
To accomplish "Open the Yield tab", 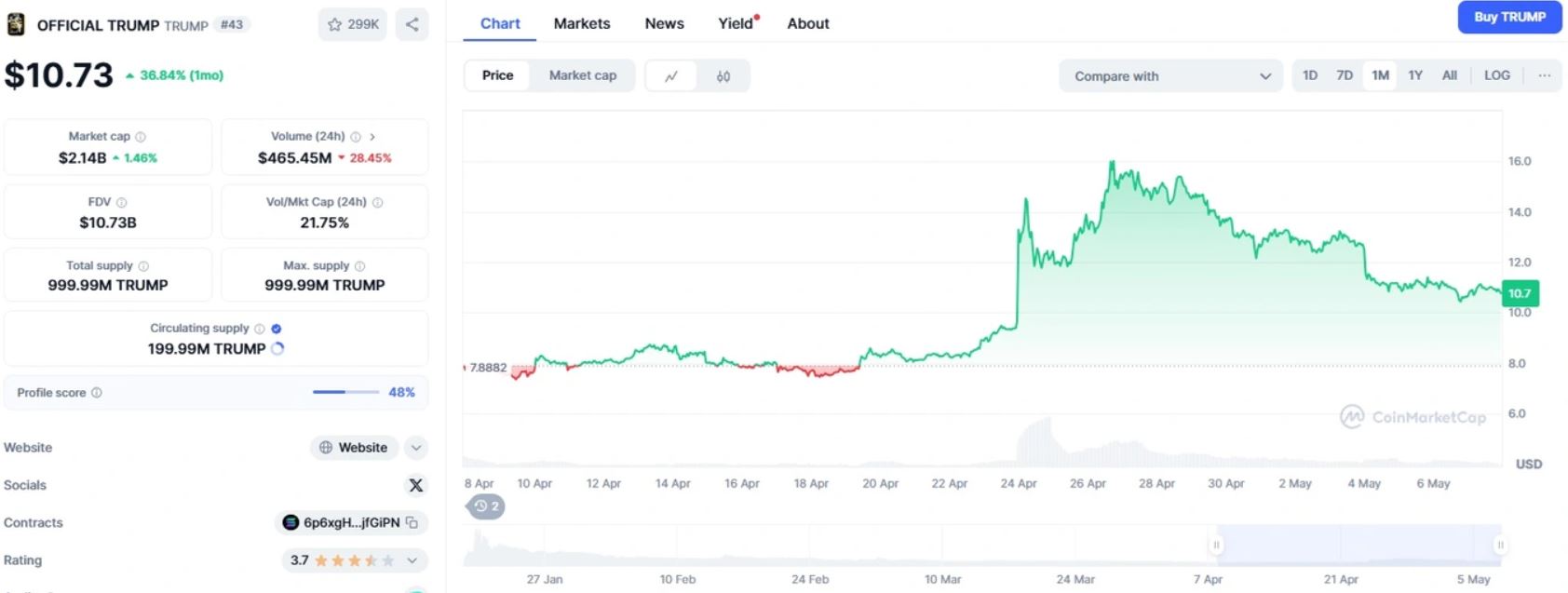I will point(737,23).
